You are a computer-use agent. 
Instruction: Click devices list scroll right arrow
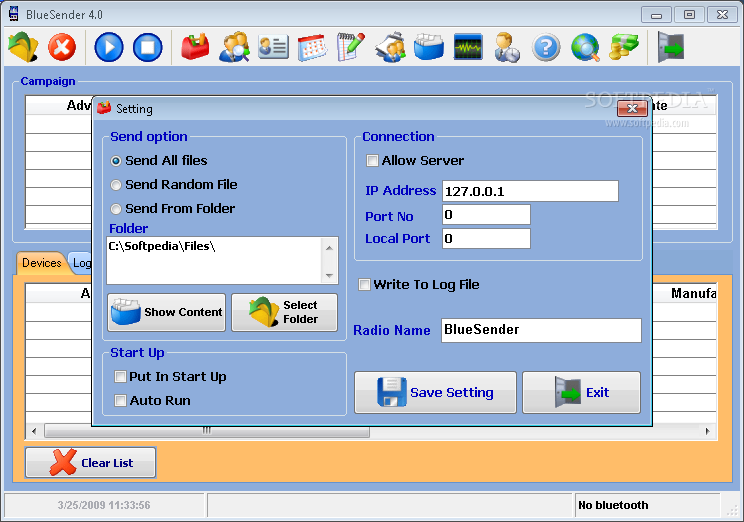(x=707, y=431)
